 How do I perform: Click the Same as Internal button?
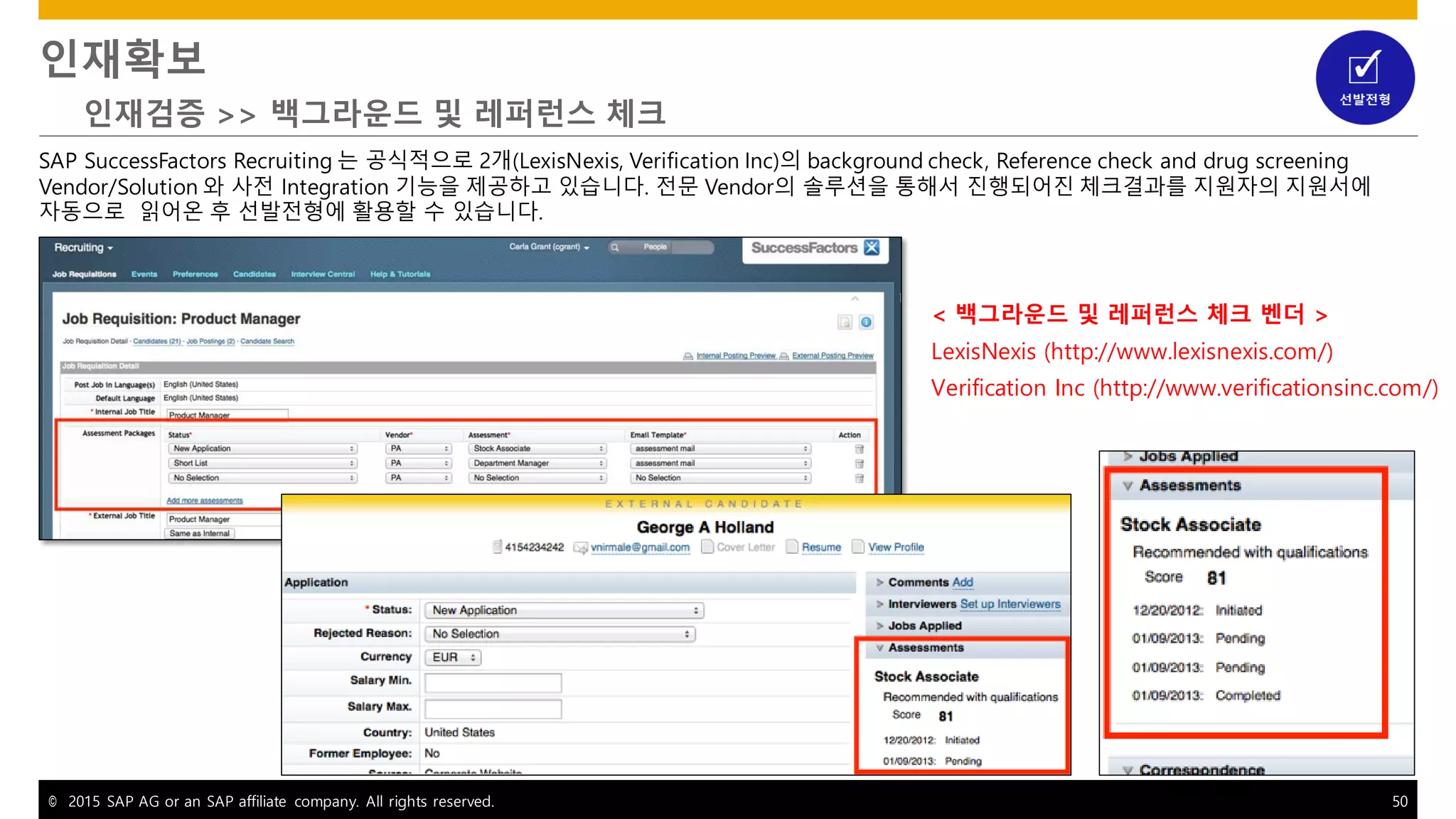200,534
